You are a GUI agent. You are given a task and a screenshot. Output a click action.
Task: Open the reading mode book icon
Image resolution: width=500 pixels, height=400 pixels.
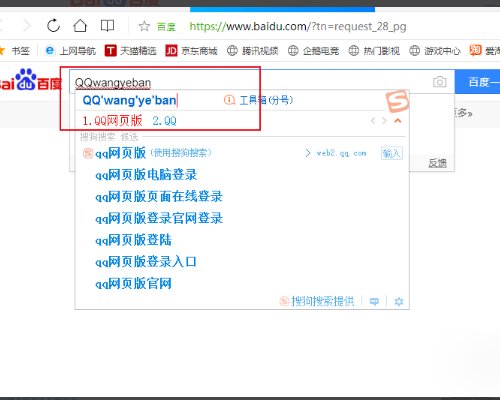click(x=107, y=26)
